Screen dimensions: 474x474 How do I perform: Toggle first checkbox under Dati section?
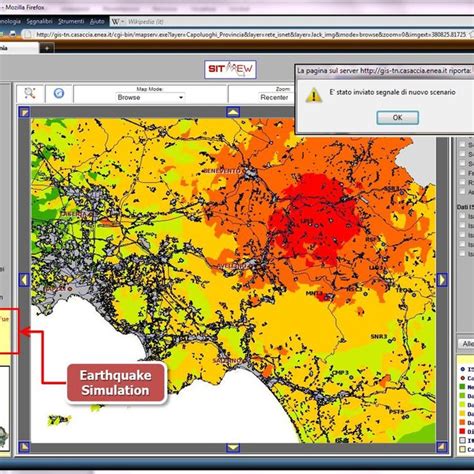(462, 216)
